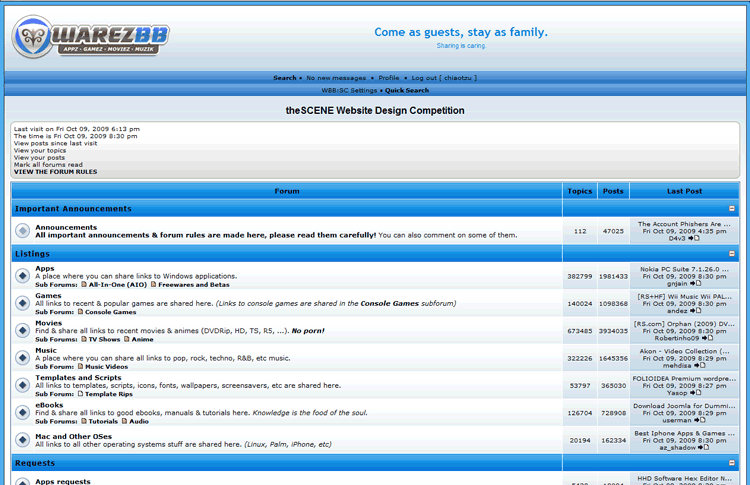Open latest post arrow icon by gnjain
This screenshot has height=485, width=750.
tap(696, 284)
